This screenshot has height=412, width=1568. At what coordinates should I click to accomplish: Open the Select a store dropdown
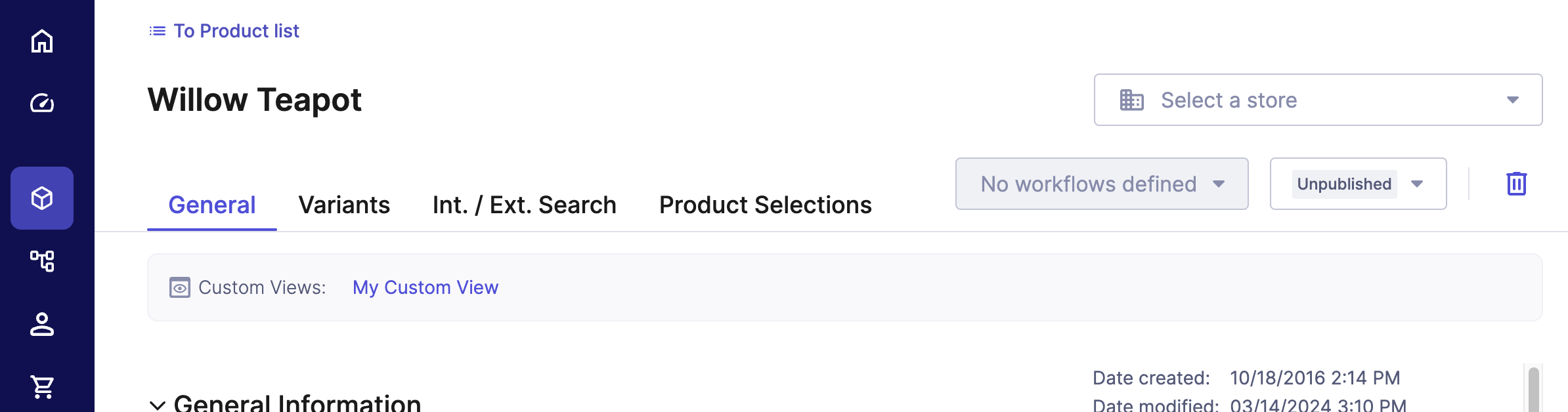1318,100
